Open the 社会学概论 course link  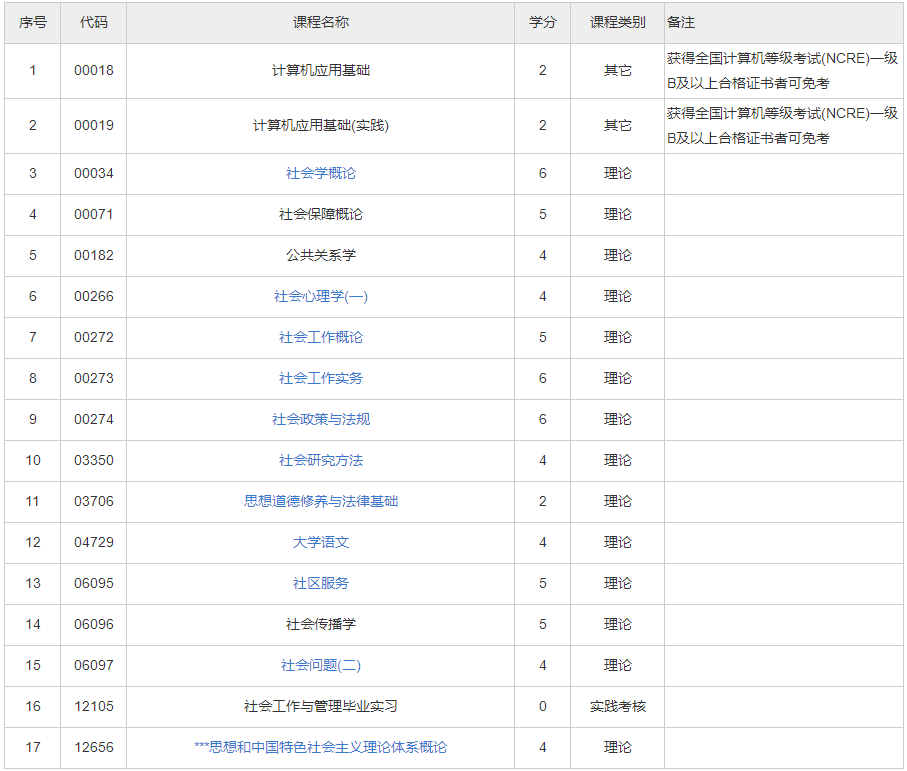coord(320,174)
